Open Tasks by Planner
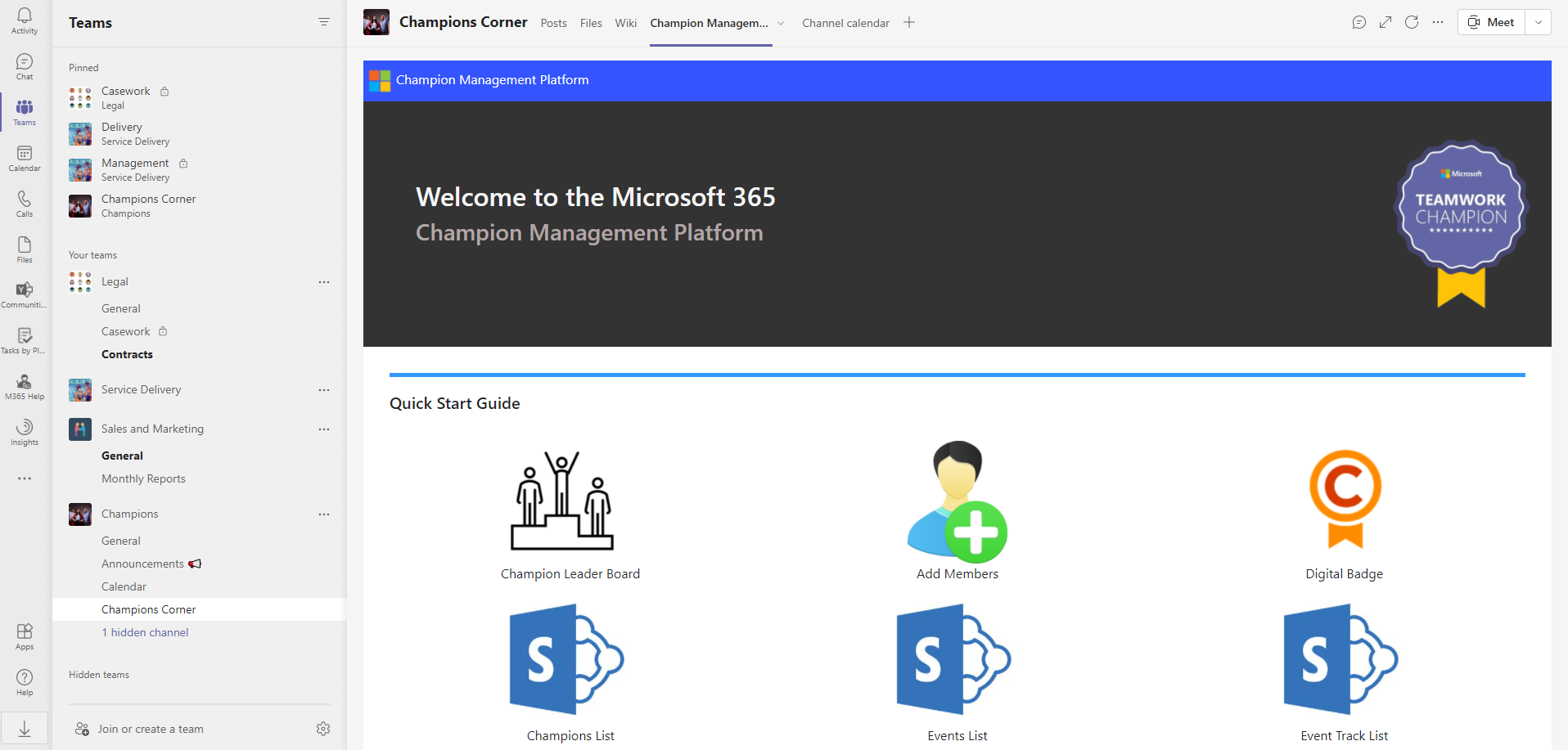This screenshot has width=1568, height=750. click(x=24, y=339)
